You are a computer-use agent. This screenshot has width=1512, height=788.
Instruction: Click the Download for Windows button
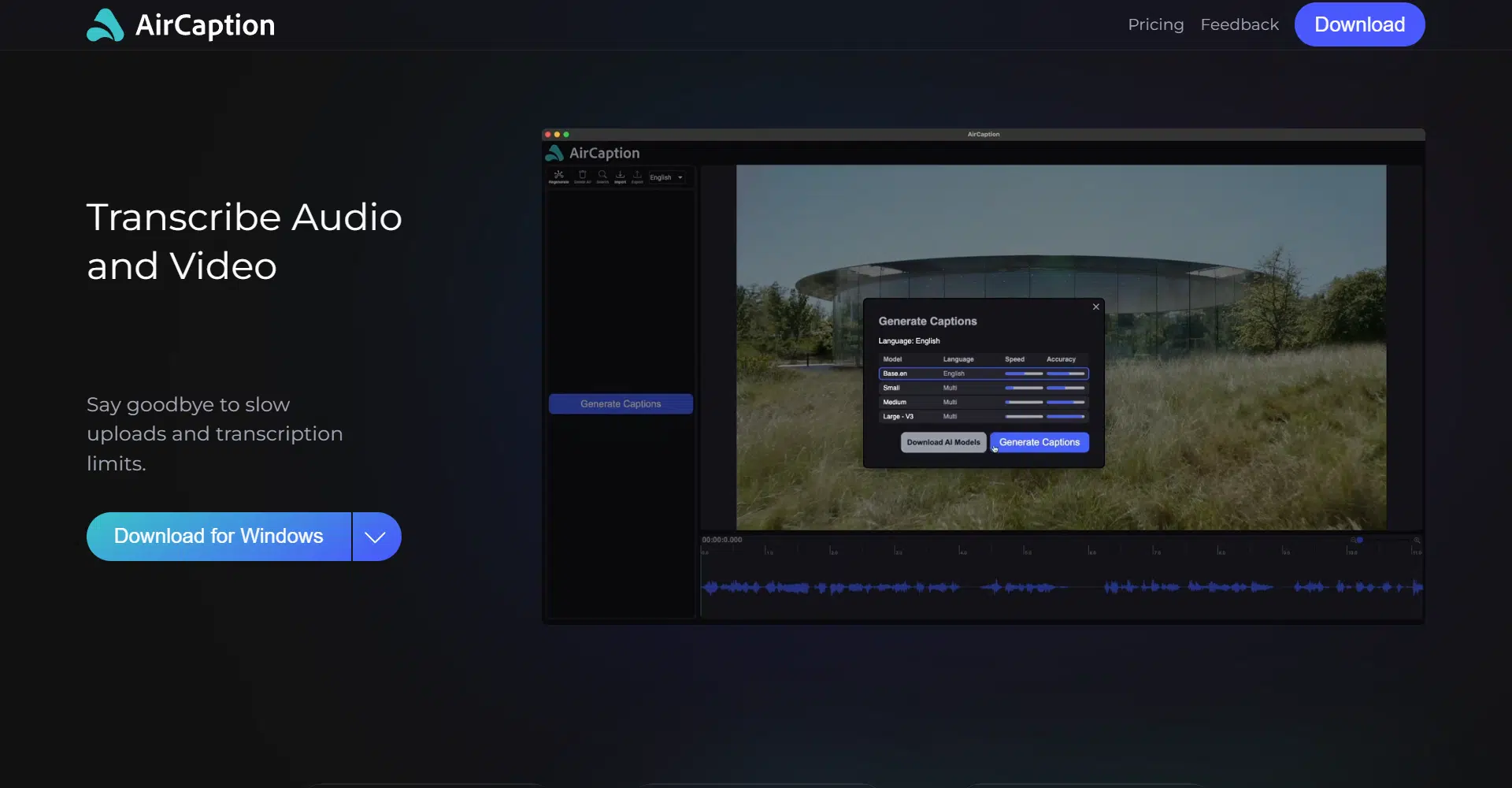tap(218, 537)
